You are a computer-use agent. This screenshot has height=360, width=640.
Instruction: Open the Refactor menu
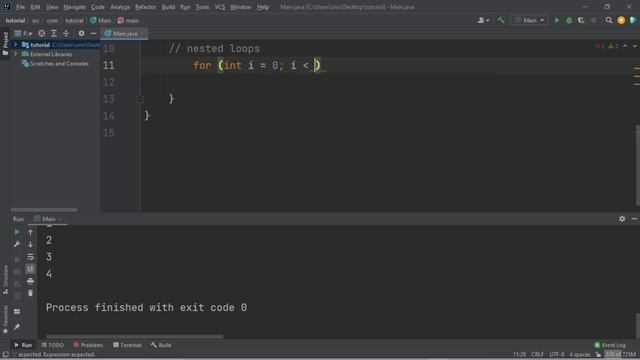pos(145,7)
